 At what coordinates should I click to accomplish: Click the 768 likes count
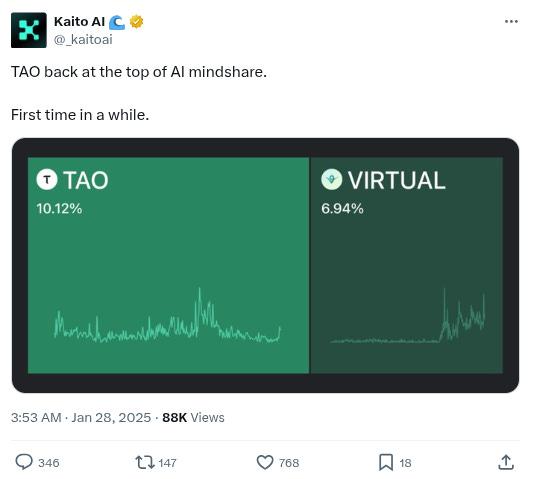pyautogui.click(x=289, y=463)
